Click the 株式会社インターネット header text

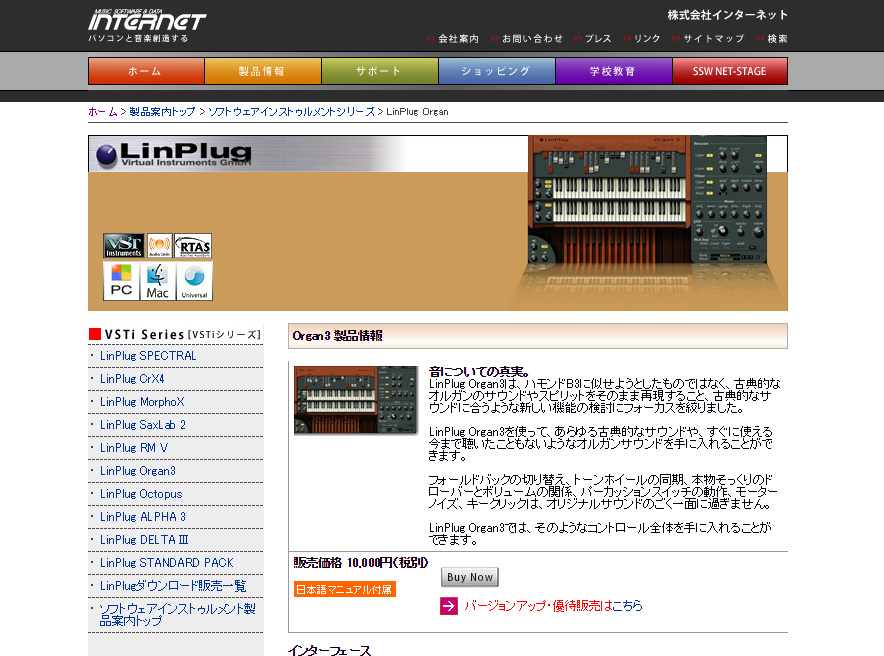point(727,15)
